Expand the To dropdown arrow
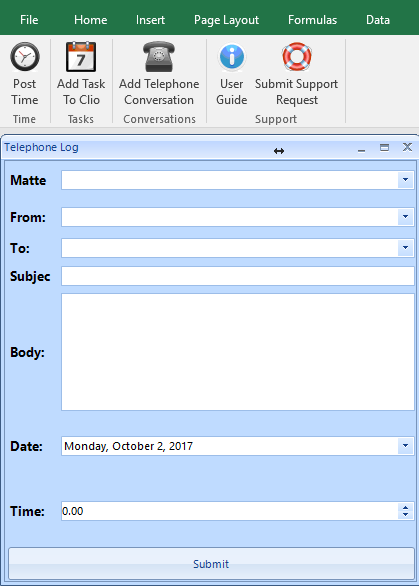Screen dimensions: 419x586 point(405,248)
